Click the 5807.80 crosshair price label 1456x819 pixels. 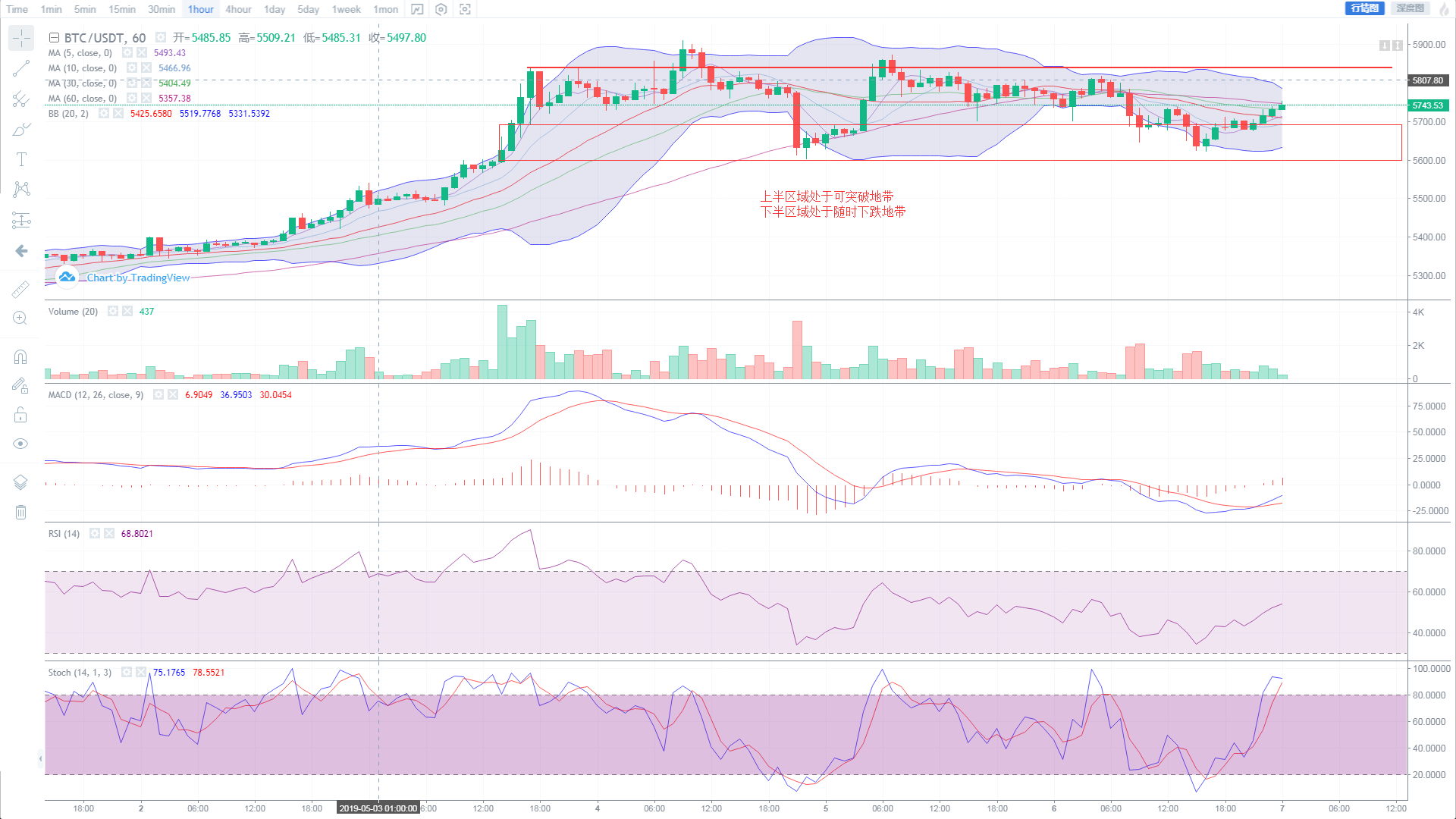click(1429, 80)
